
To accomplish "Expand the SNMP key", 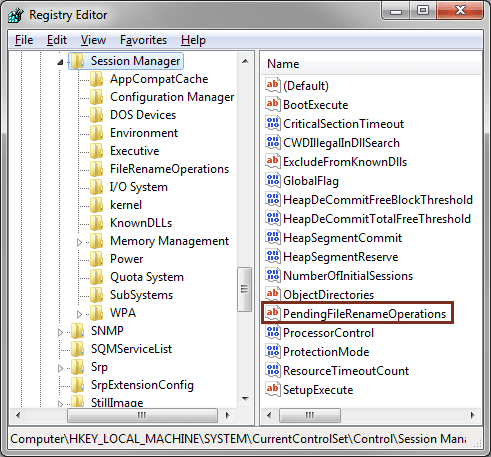I will [x=60, y=332].
